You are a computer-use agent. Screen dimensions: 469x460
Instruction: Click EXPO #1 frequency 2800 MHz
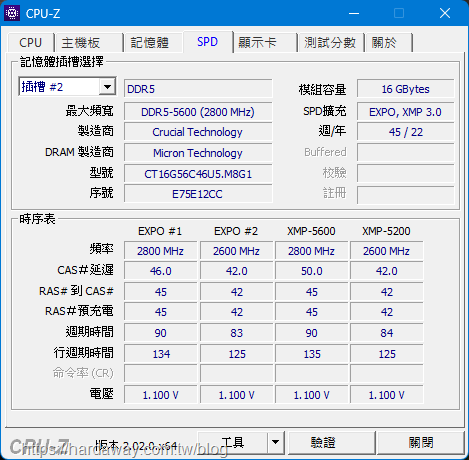(160, 251)
